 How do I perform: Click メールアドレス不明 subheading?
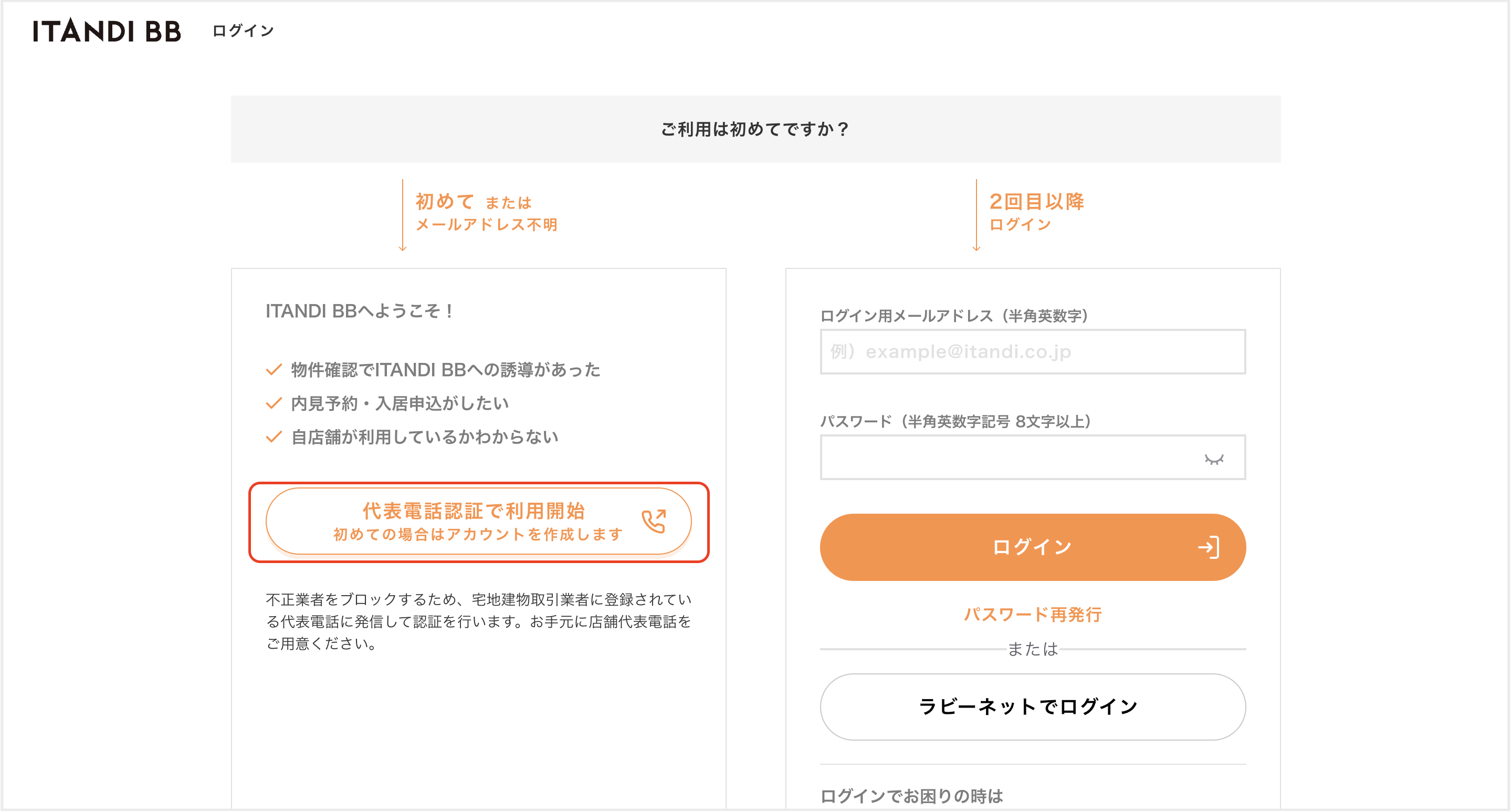[487, 225]
